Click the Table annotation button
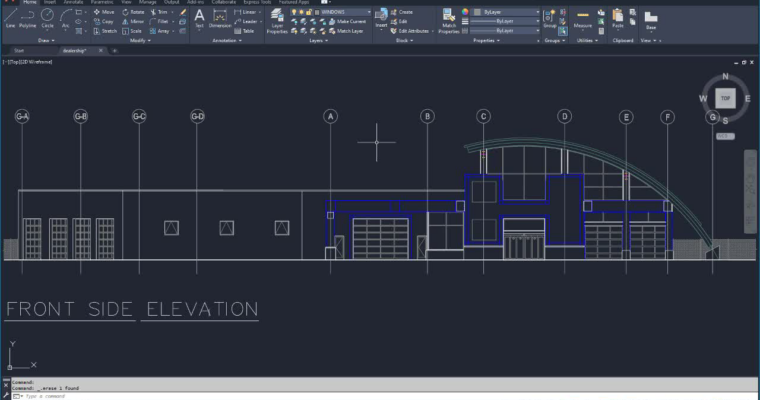Viewport: 760px width, 400px height. pos(244,31)
